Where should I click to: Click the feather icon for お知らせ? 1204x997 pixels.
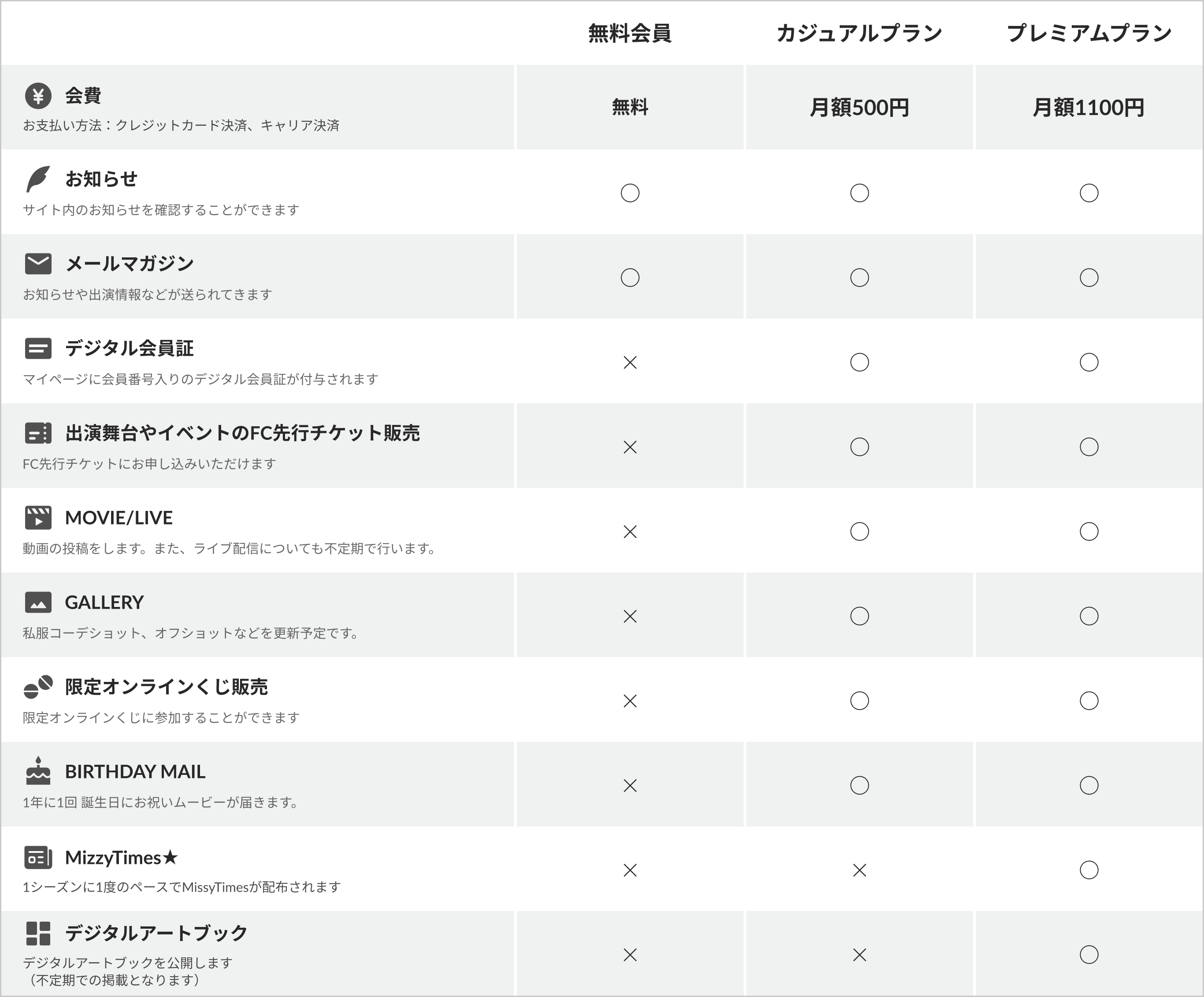pos(38,179)
